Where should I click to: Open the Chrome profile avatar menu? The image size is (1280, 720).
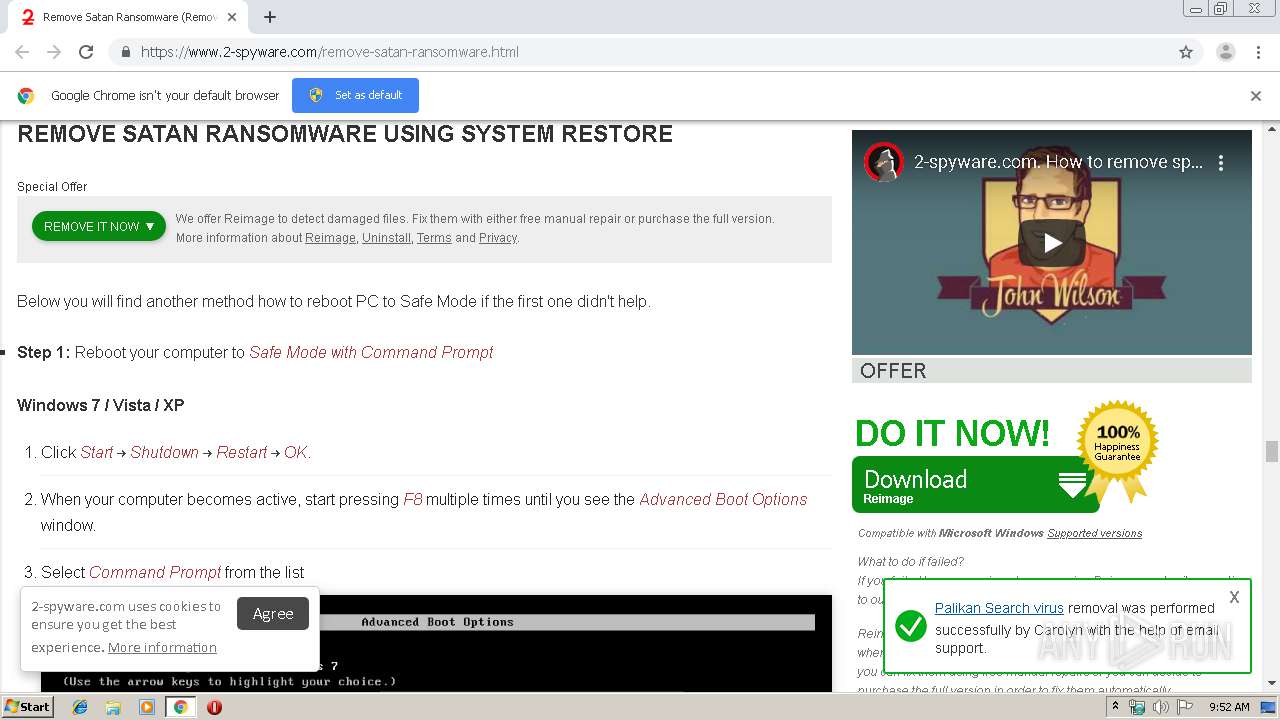(1225, 52)
